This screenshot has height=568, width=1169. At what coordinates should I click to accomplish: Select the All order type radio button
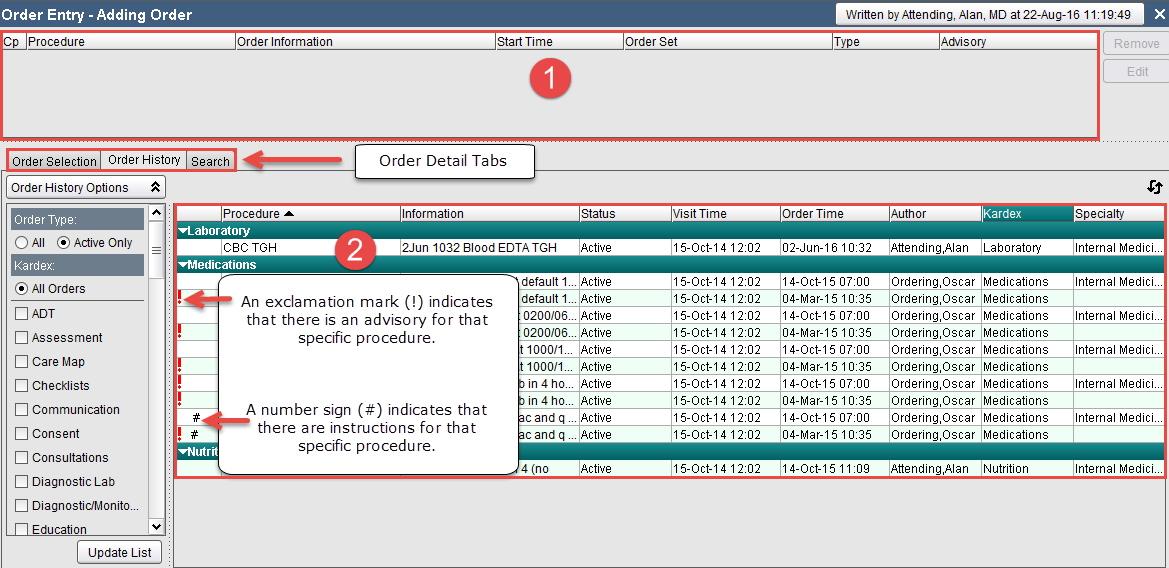[x=21, y=242]
